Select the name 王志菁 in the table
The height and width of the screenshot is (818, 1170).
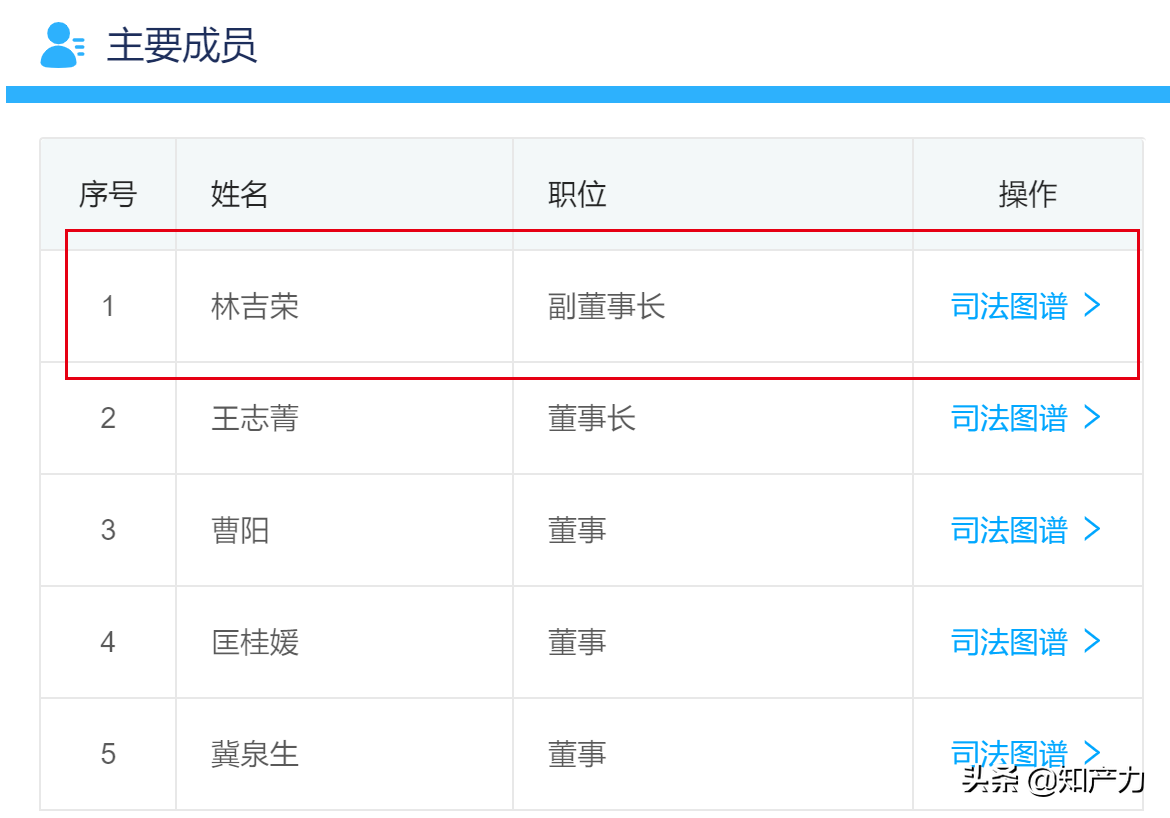[x=254, y=418]
